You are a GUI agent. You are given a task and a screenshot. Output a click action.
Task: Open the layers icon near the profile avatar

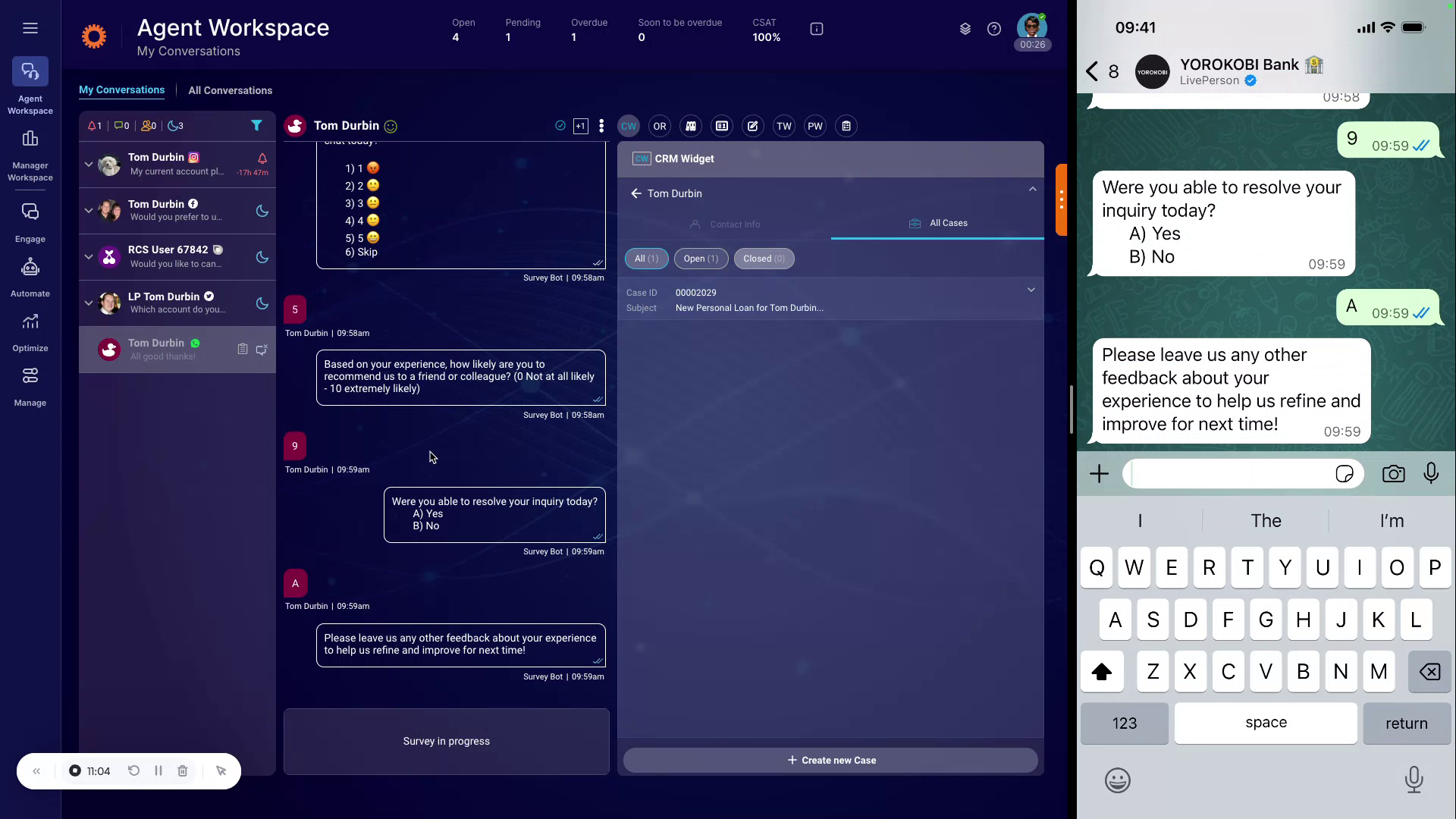(965, 29)
